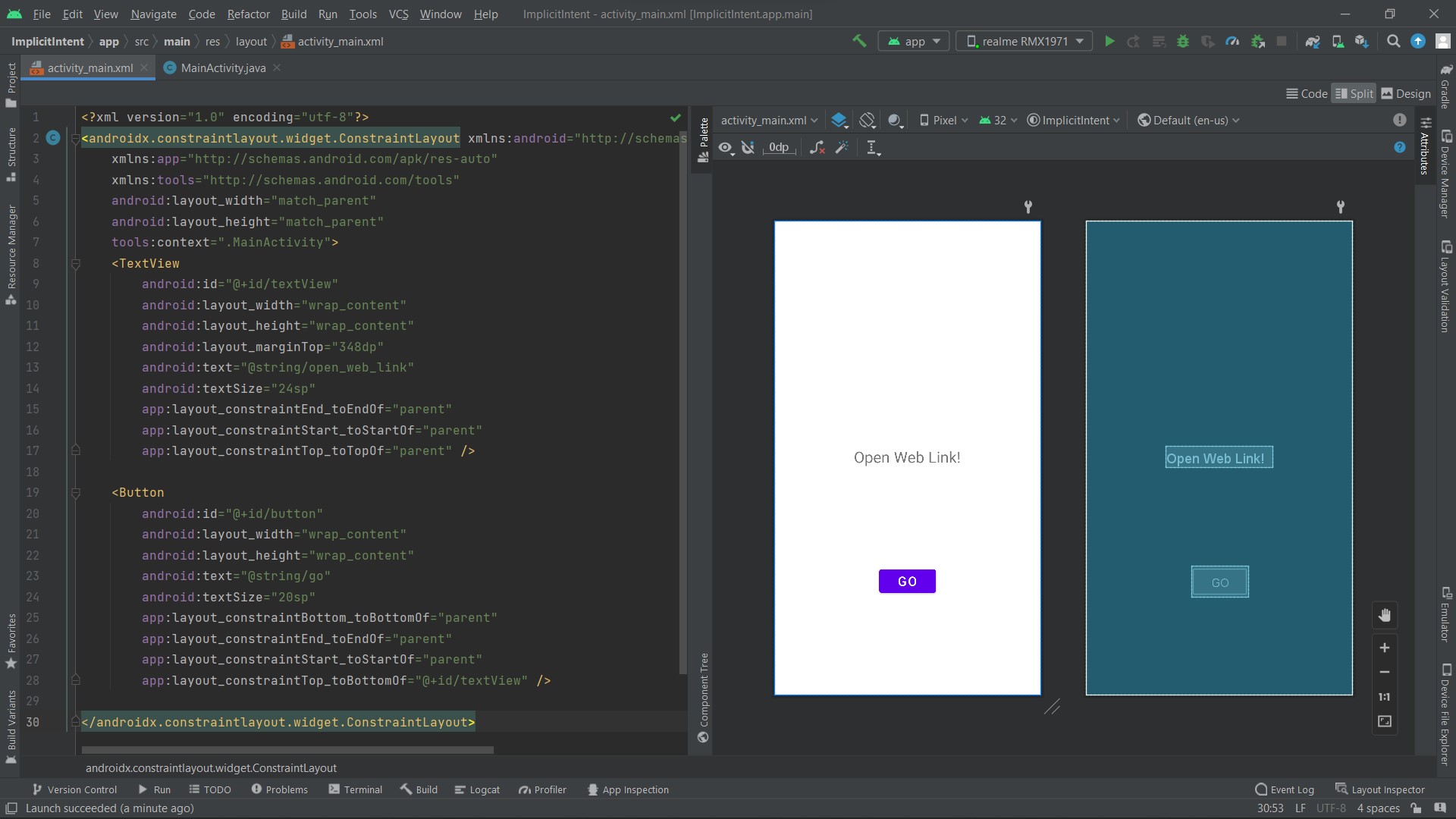Switch to MainActivity.java tab
Screen dimensions: 1456x819
[223, 68]
